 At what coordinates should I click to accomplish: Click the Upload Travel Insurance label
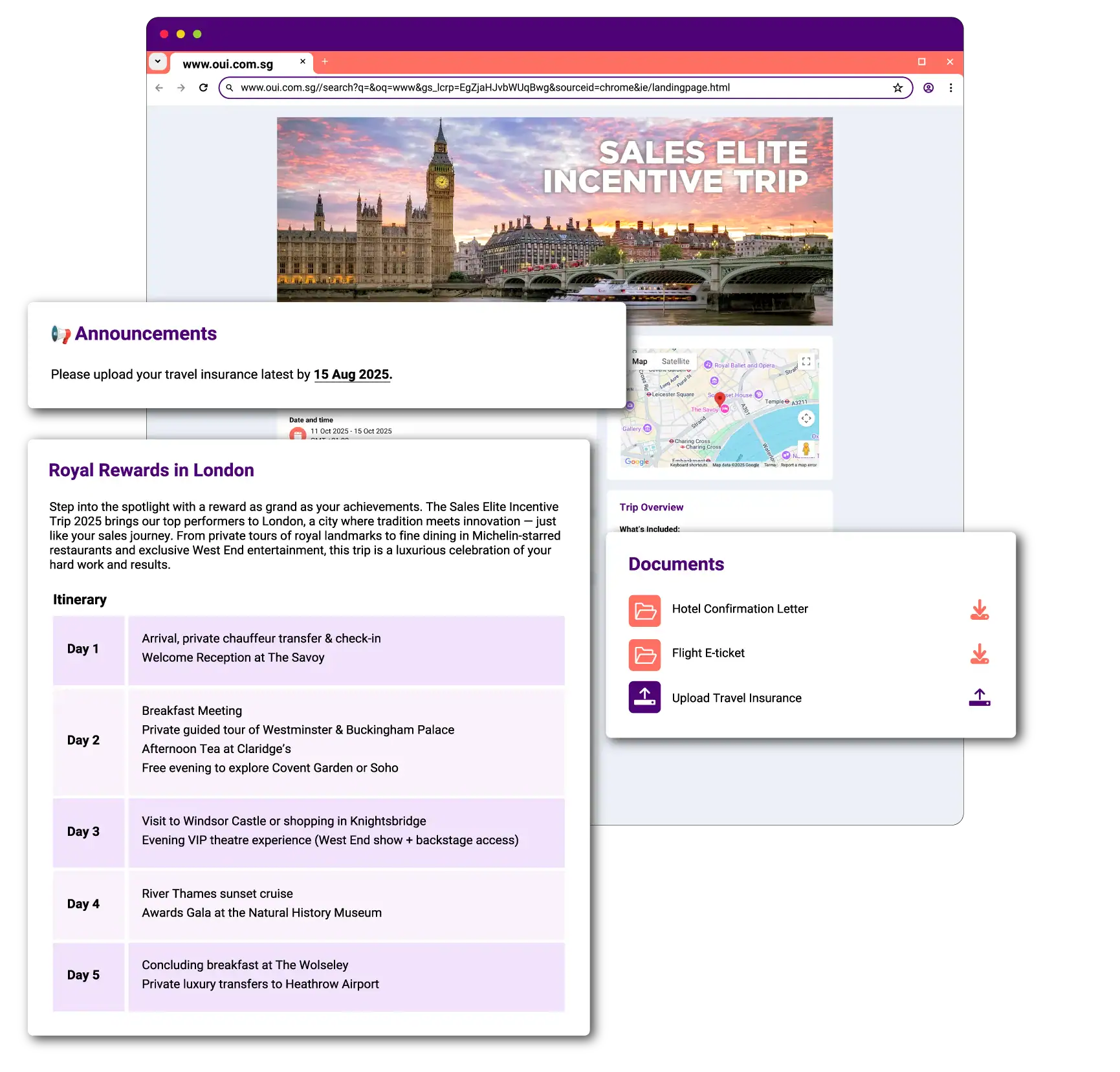(737, 698)
